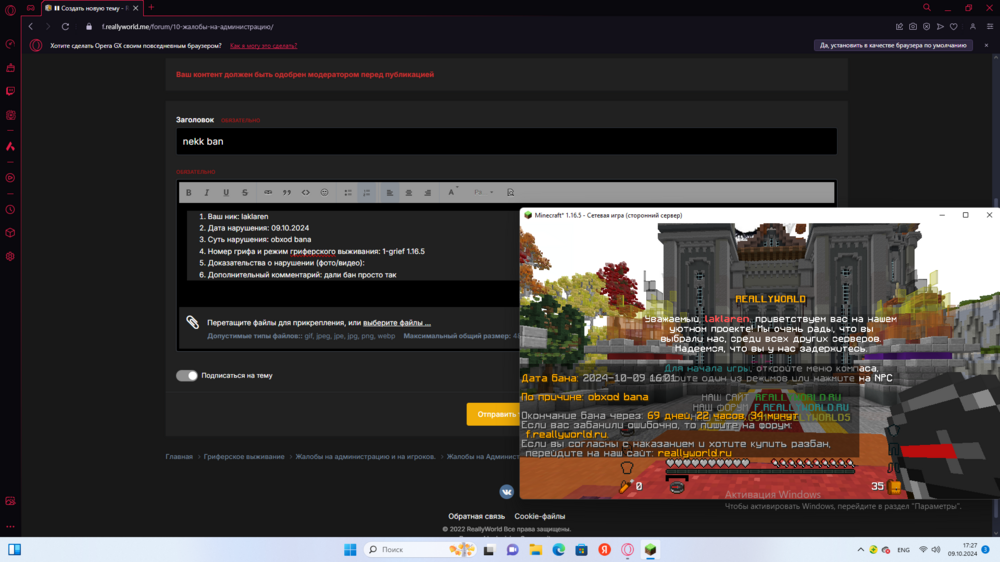Apply strikethrough formatting in the editor

pyautogui.click(x=245, y=192)
